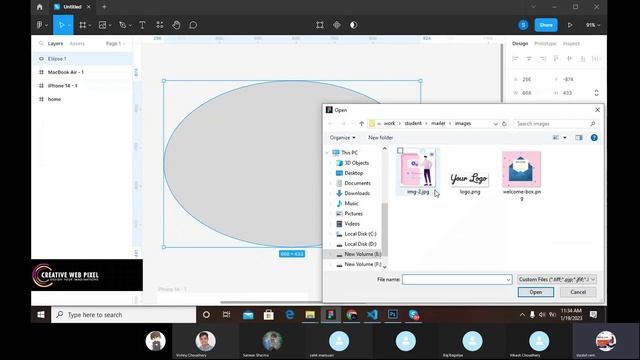Select Downloads in the navigation tree
Screen dimensions: 640x360
(x=357, y=193)
